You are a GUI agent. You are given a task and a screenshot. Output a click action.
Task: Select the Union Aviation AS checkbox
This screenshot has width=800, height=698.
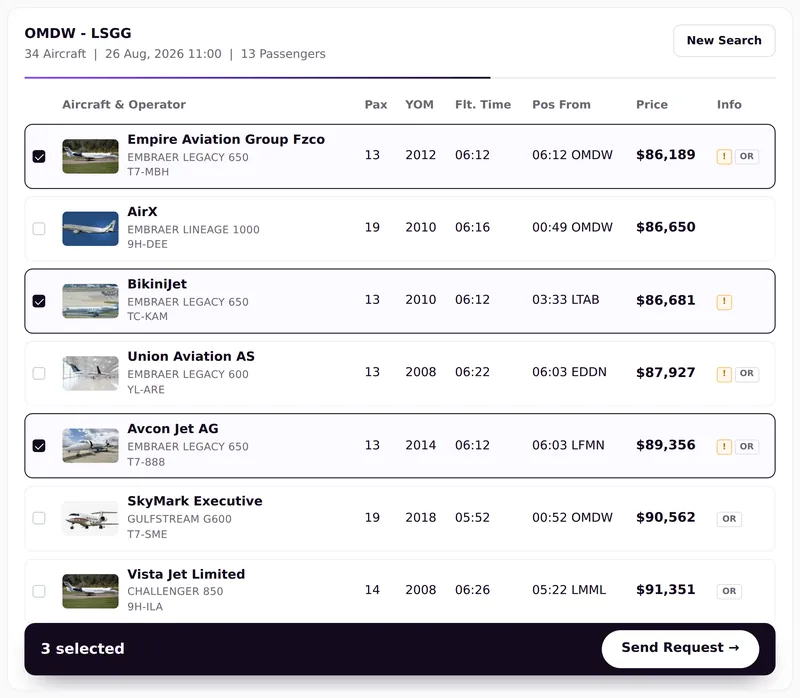39,373
